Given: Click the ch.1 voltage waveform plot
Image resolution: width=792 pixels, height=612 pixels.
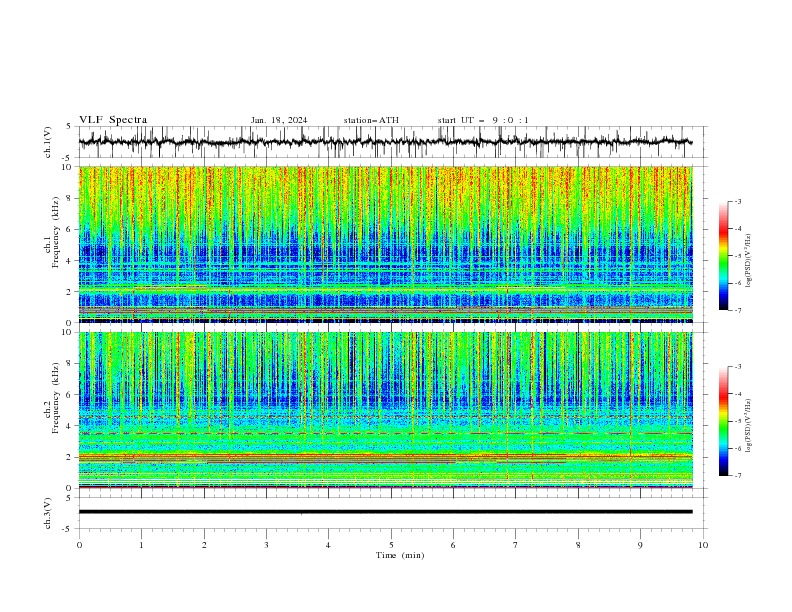Looking at the screenshot, I should coord(393,142).
